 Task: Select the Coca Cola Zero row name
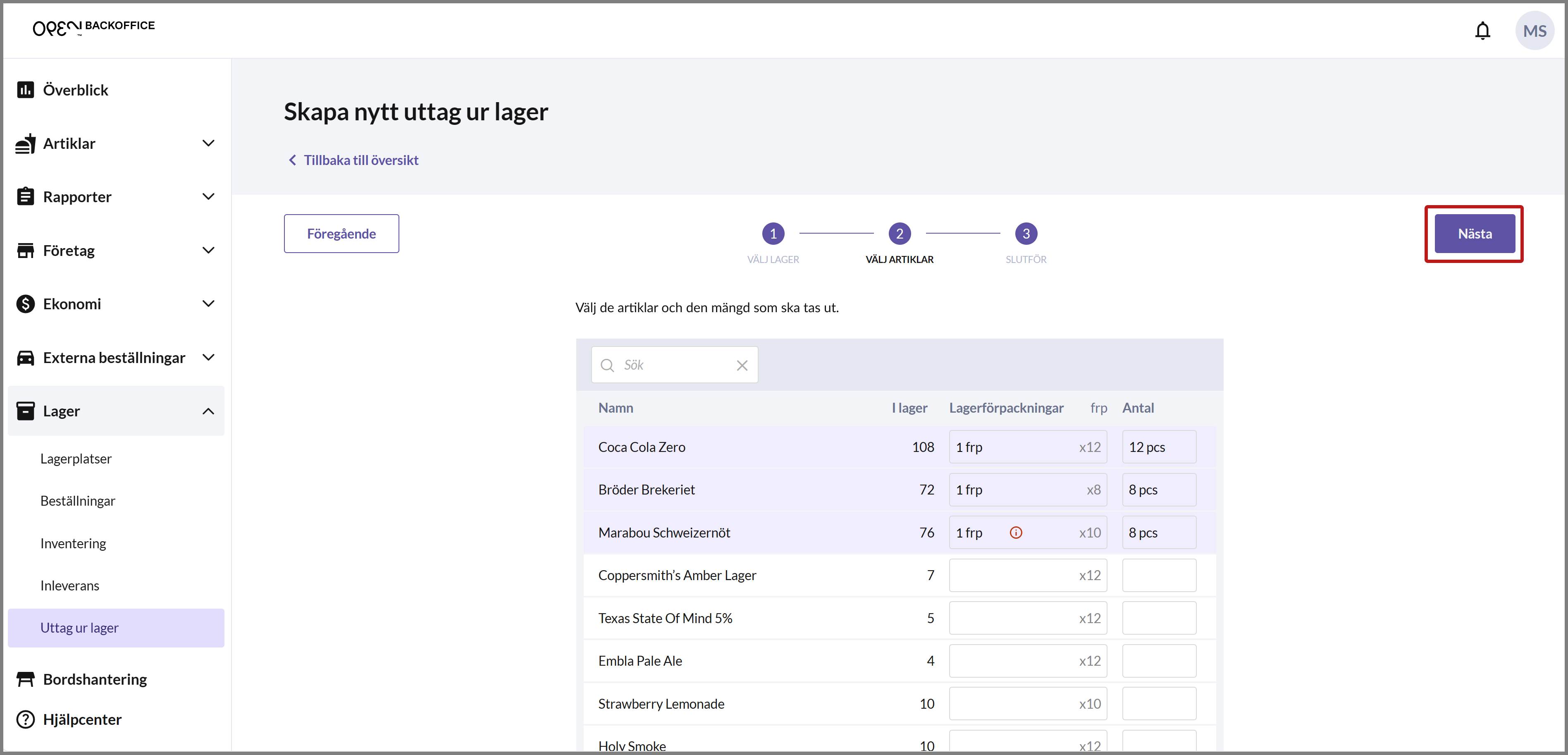642,447
